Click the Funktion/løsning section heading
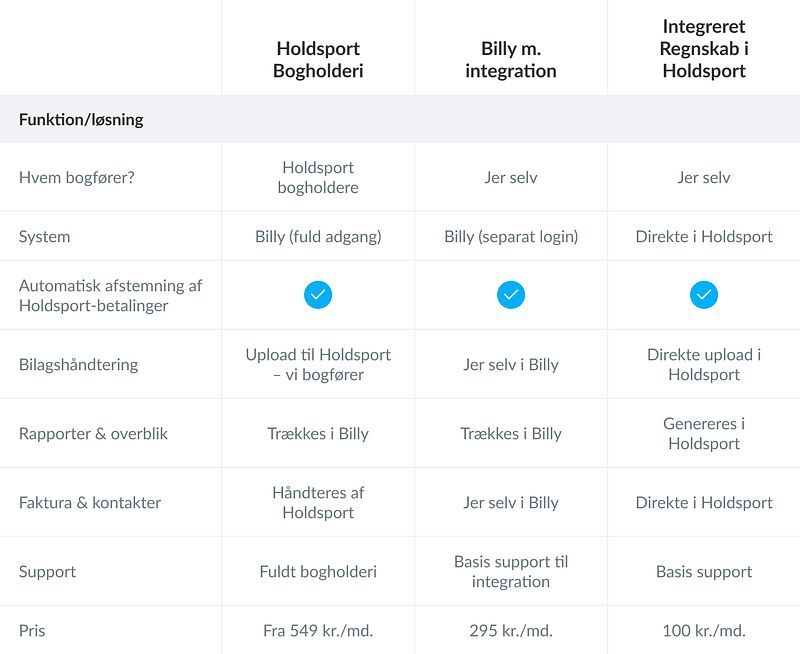This screenshot has height=654, width=800. [81, 120]
